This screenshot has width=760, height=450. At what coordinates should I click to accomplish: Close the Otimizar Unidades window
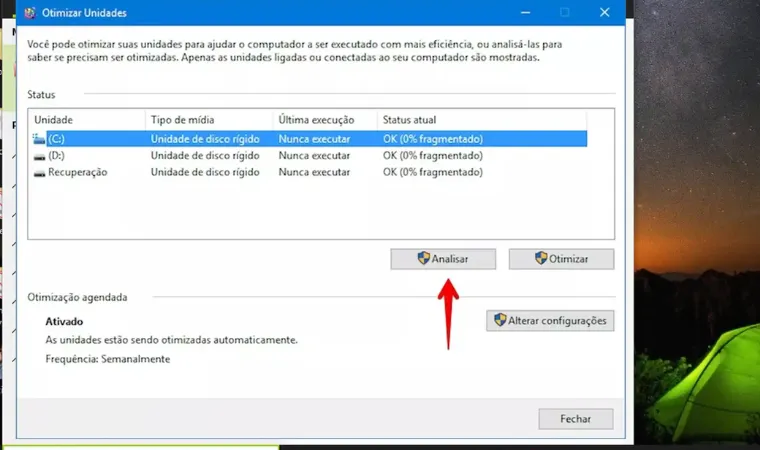point(604,13)
